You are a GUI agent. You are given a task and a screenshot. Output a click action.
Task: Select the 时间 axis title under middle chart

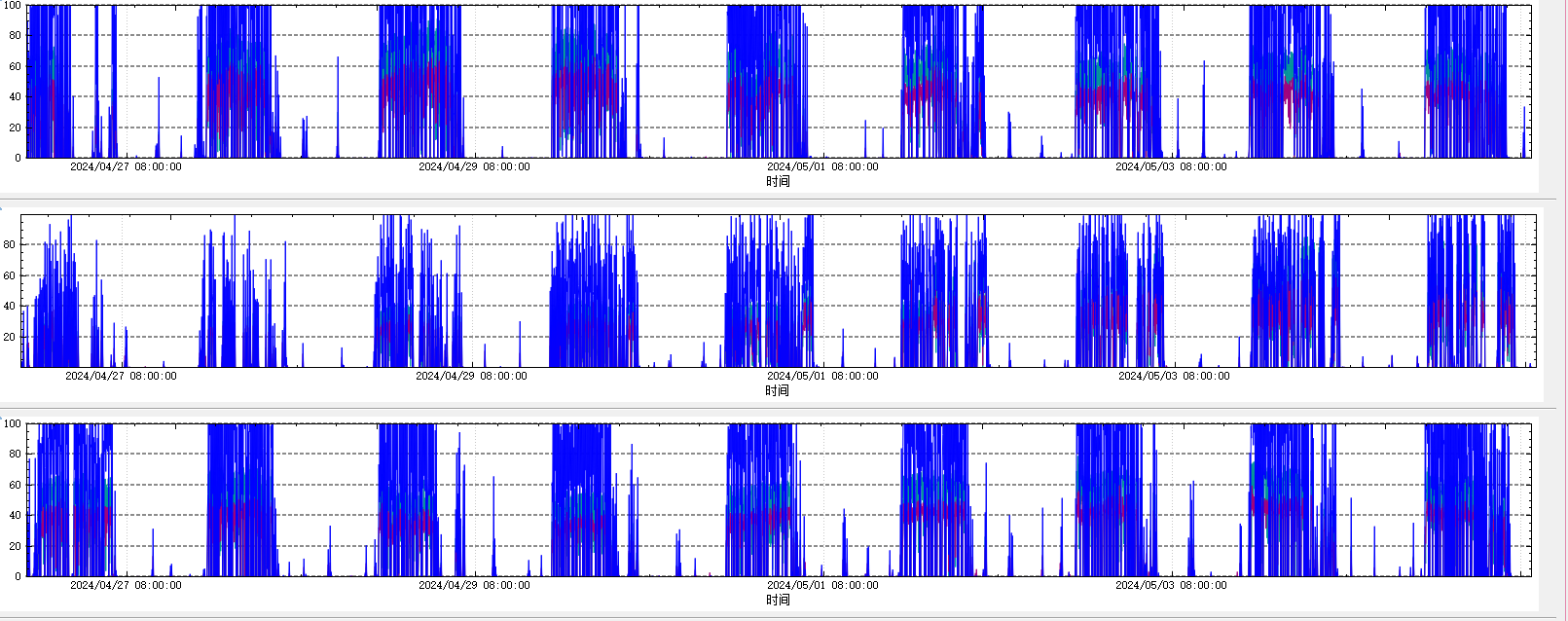coord(777,390)
